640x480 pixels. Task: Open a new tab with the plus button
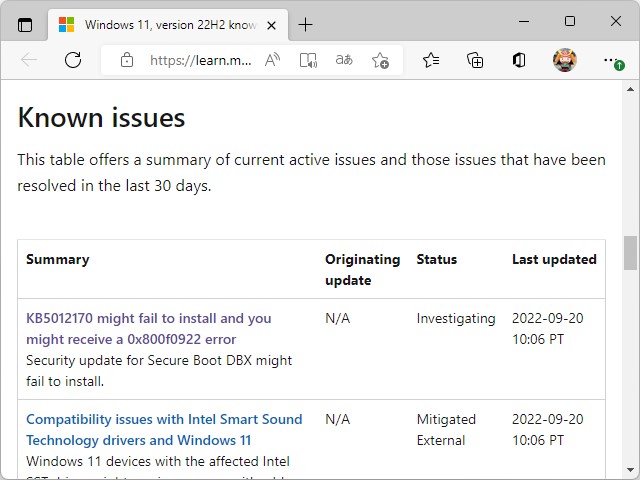tap(305, 25)
